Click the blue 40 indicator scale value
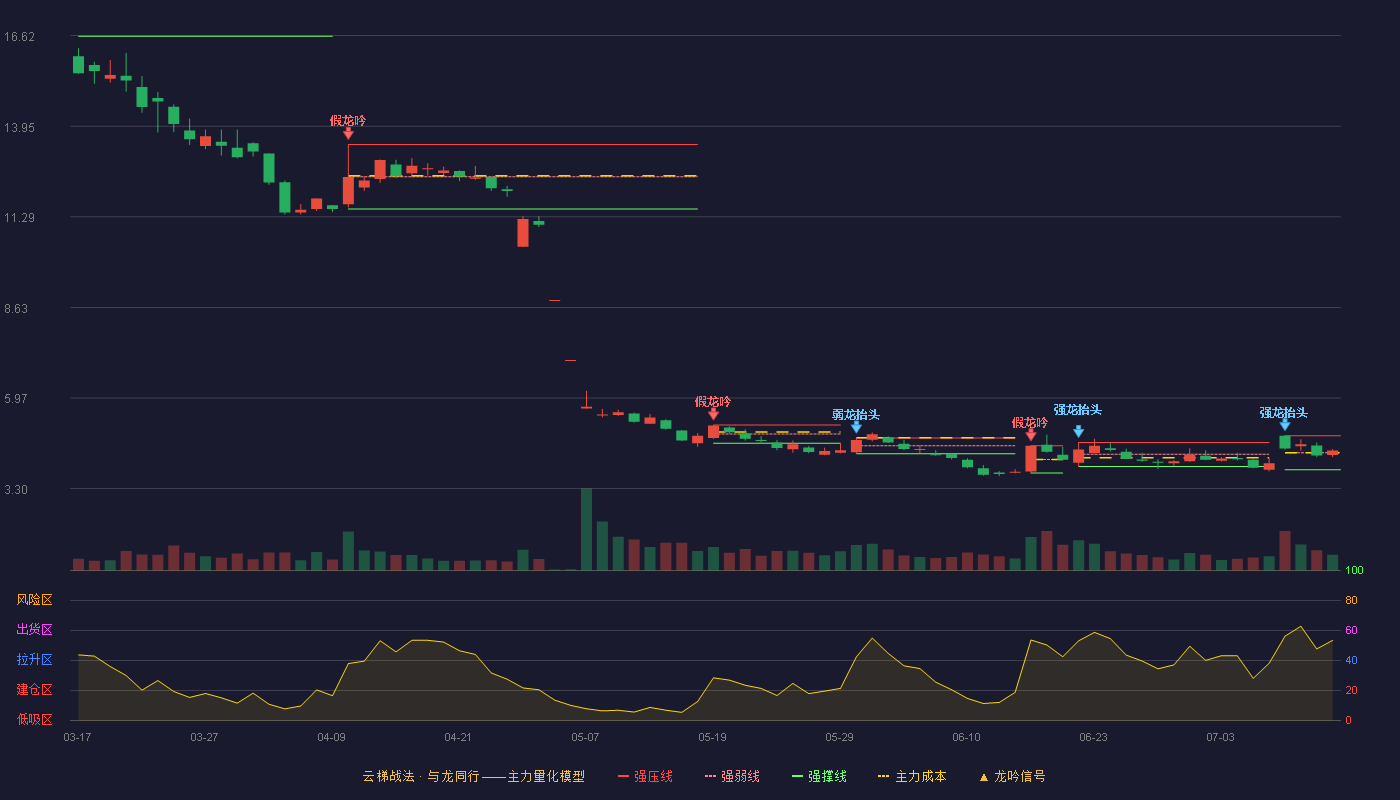The height and width of the screenshot is (800, 1400). tap(1351, 660)
